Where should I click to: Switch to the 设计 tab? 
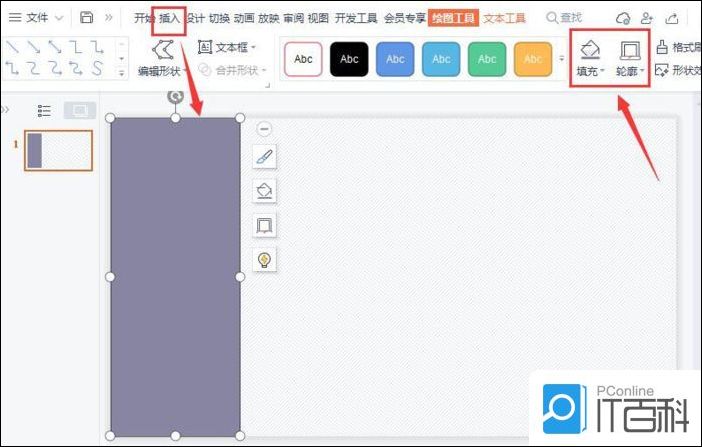pos(196,18)
